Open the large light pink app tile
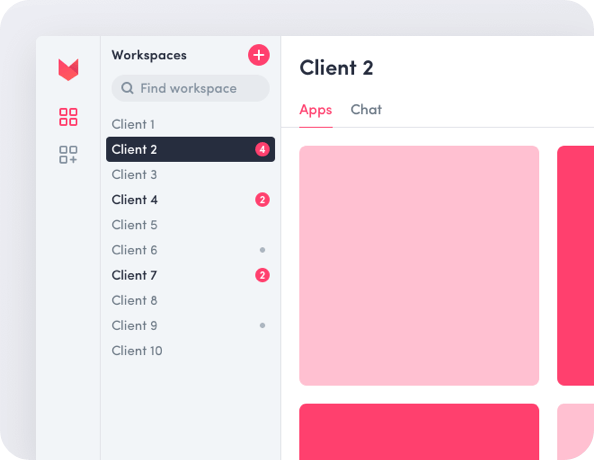The height and width of the screenshot is (460, 594). tap(419, 266)
